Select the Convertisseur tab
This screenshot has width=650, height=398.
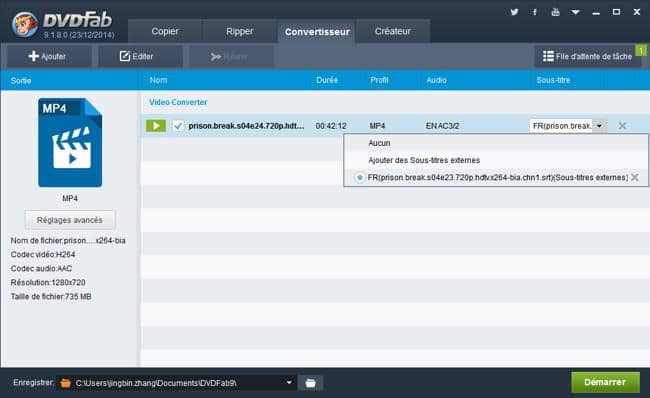tap(317, 32)
